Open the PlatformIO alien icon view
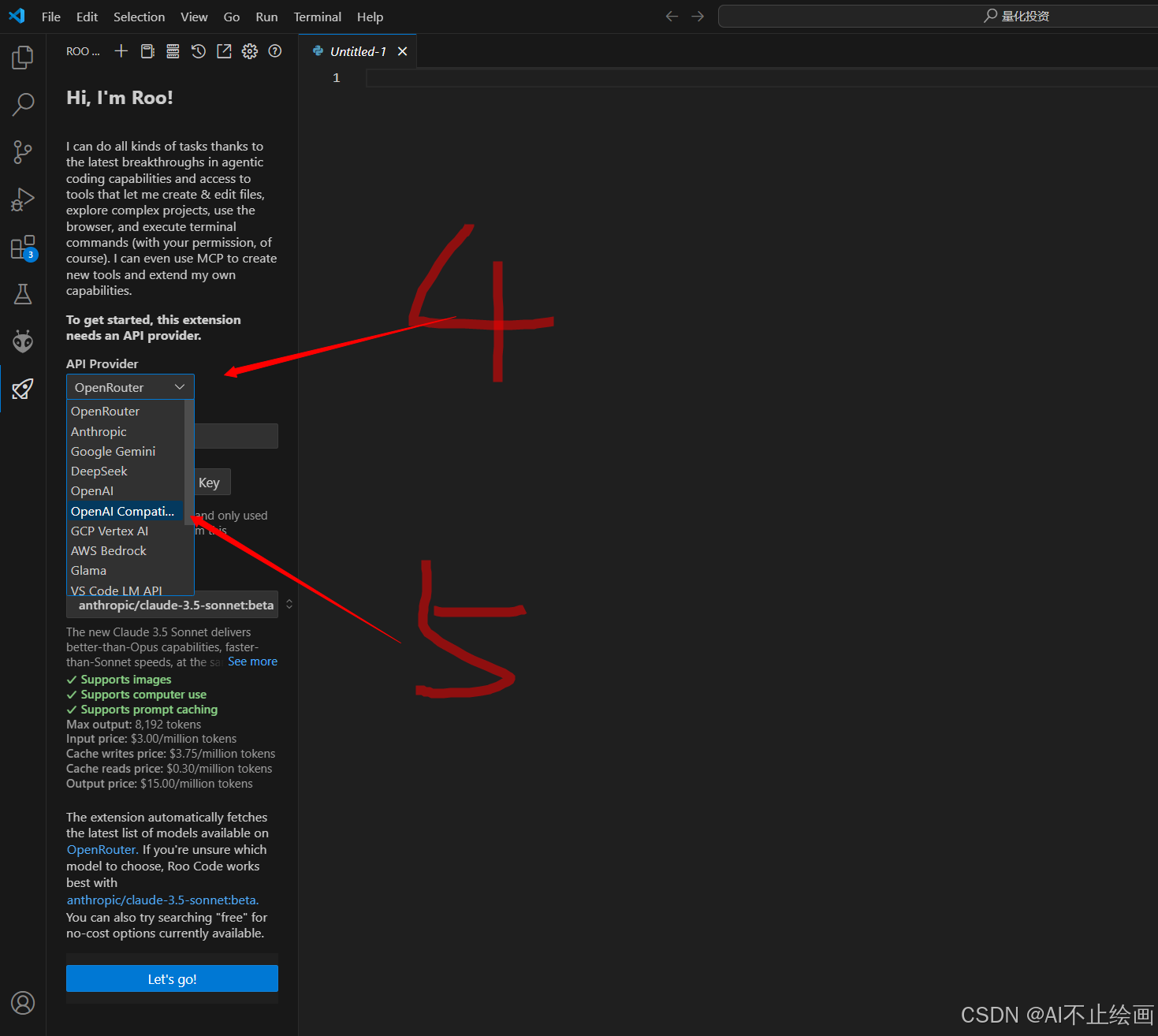The width and height of the screenshot is (1158, 1036). pyautogui.click(x=23, y=341)
